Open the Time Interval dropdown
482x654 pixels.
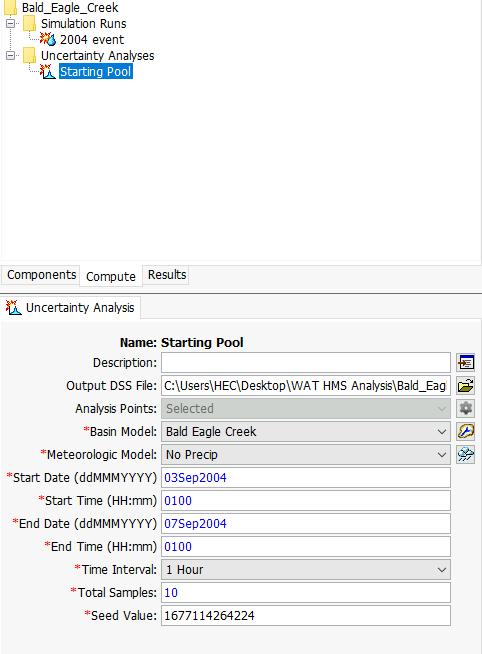pyautogui.click(x=306, y=569)
